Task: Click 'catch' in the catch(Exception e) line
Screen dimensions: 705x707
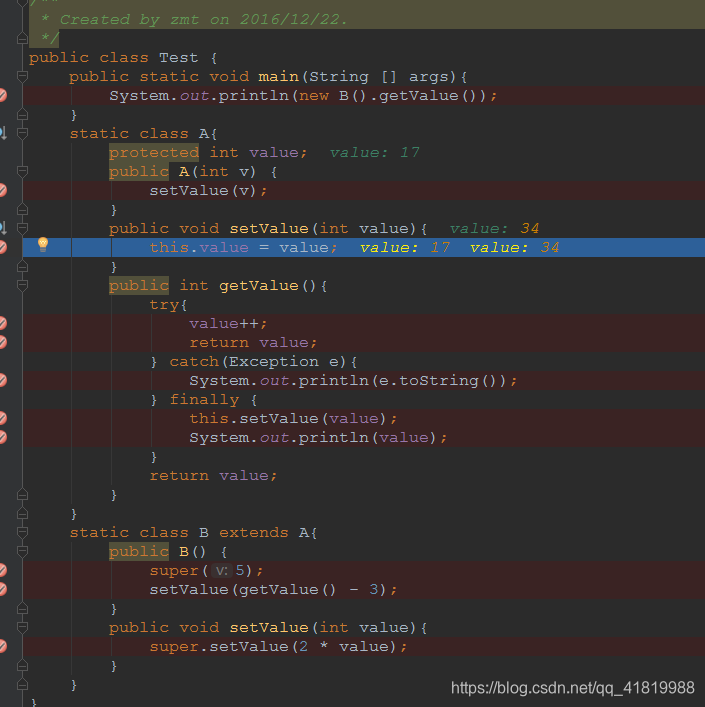Action: pyautogui.click(x=194, y=362)
